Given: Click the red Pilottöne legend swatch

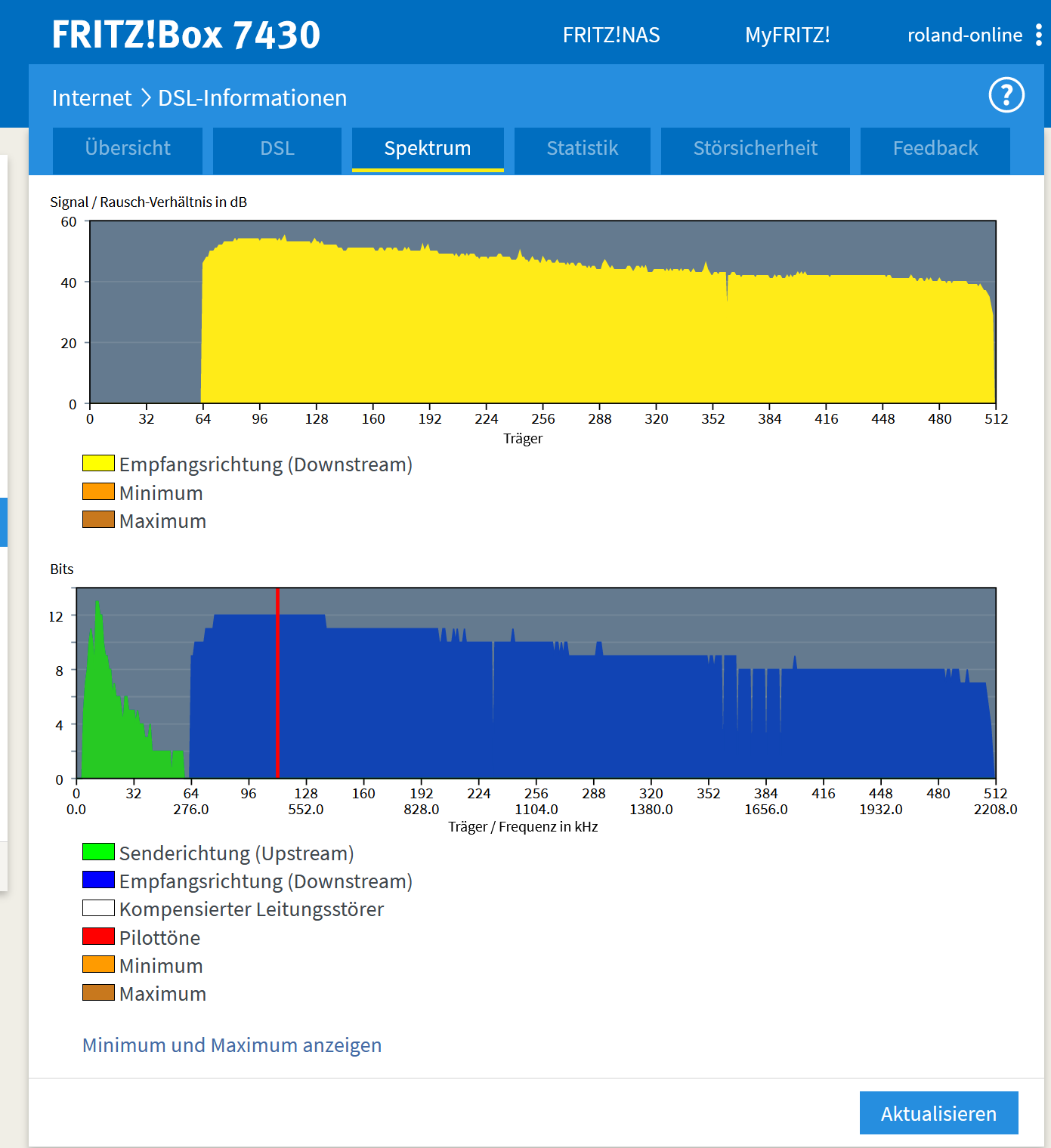Looking at the screenshot, I should coord(98,937).
